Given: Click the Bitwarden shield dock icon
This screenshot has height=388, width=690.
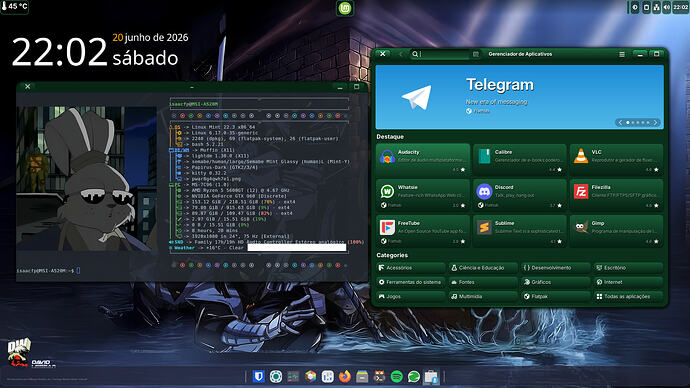Looking at the screenshot, I should point(259,377).
